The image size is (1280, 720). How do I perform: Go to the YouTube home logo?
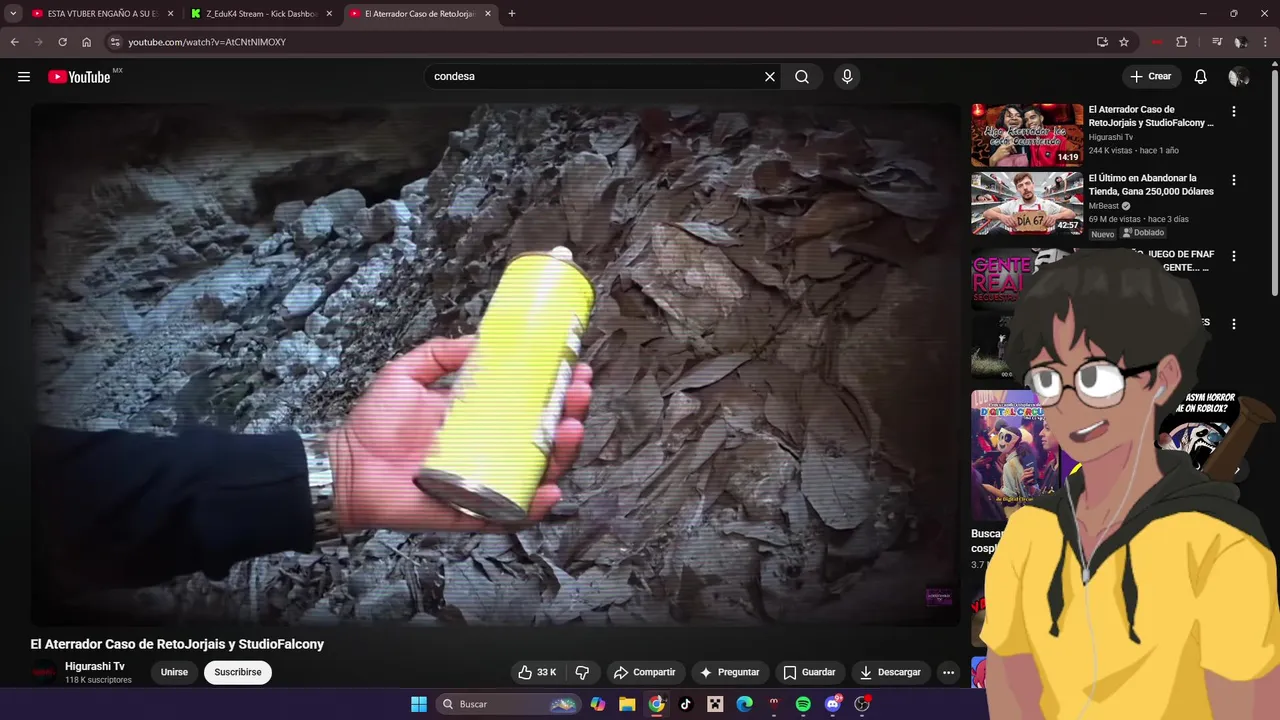(79, 77)
